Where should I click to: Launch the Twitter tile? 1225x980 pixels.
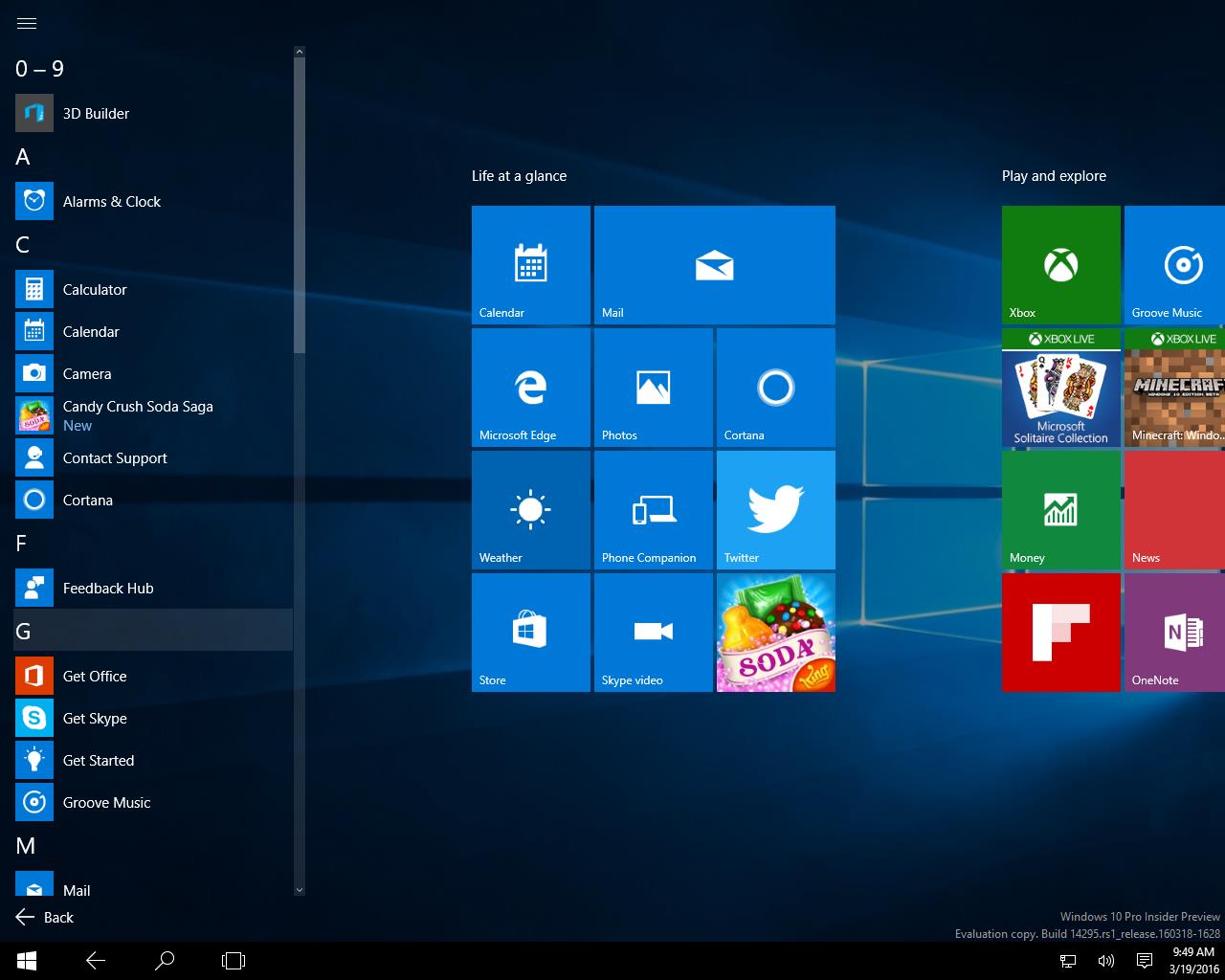tap(776, 510)
